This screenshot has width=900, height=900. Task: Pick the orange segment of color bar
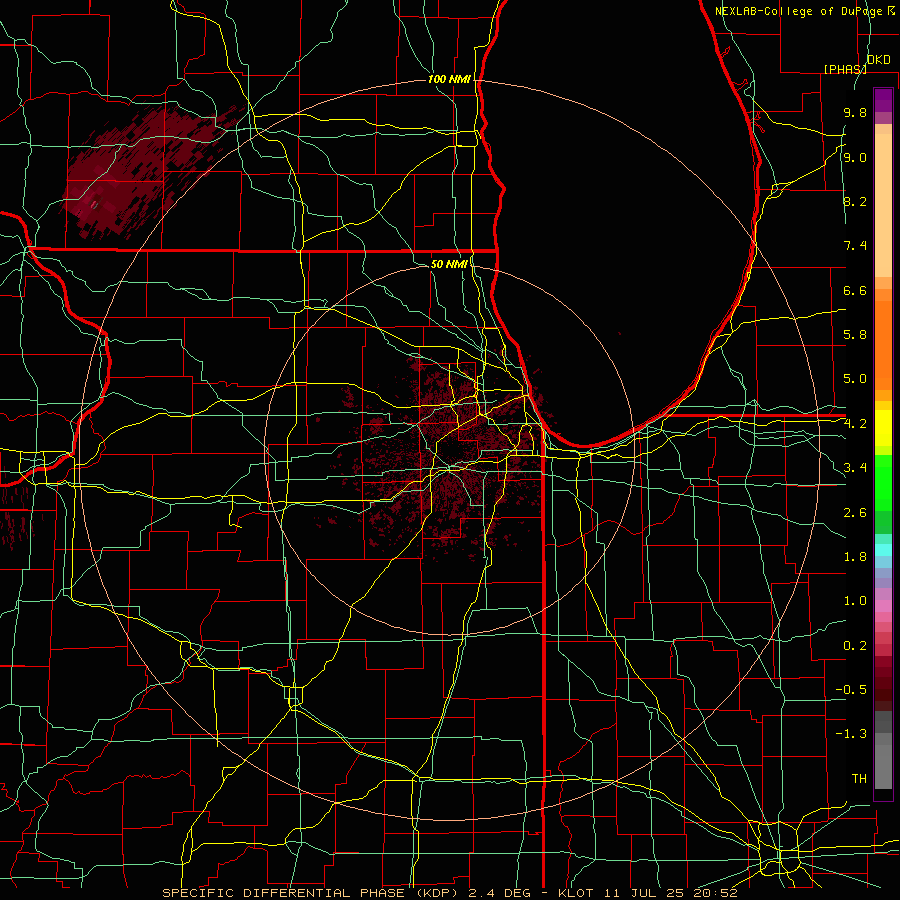click(883, 345)
